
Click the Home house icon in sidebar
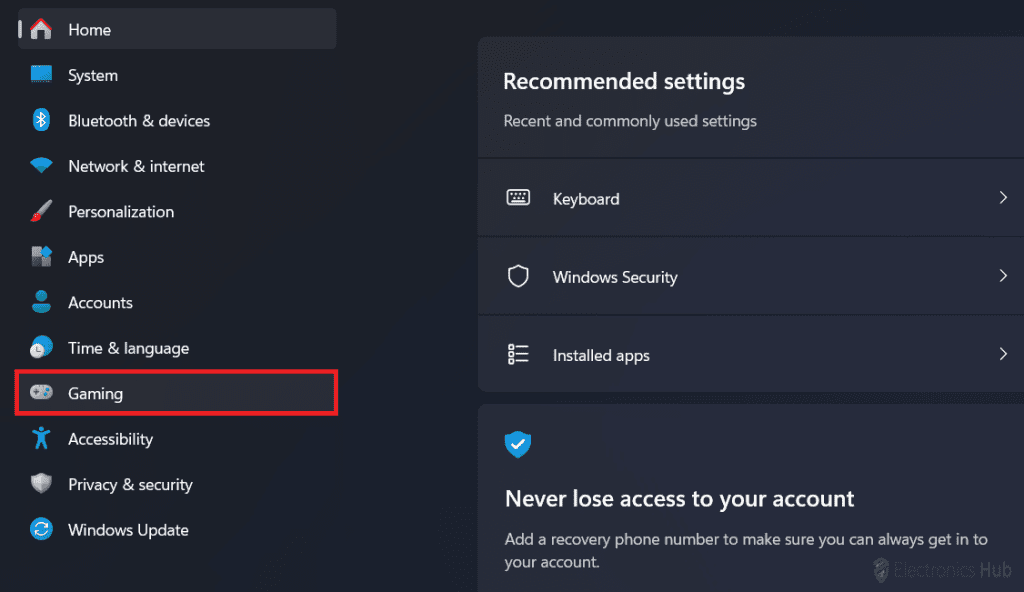[41, 30]
